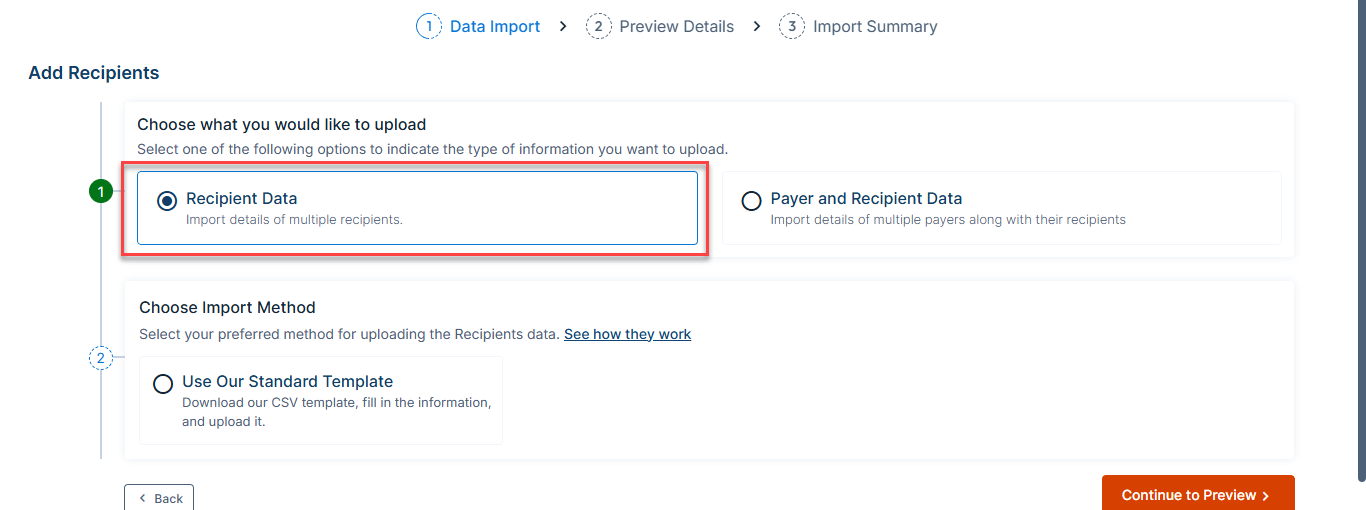
Task: Click the circled 3 step icon
Action: (792, 27)
